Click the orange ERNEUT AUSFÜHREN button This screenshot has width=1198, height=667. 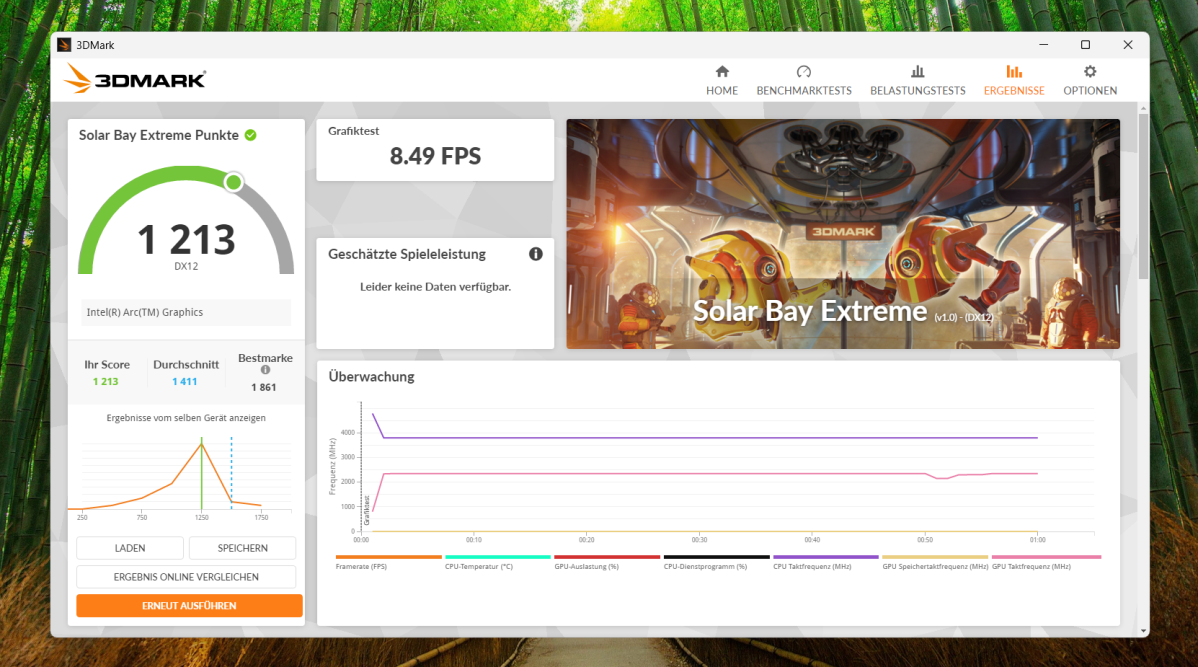pyautogui.click(x=189, y=606)
